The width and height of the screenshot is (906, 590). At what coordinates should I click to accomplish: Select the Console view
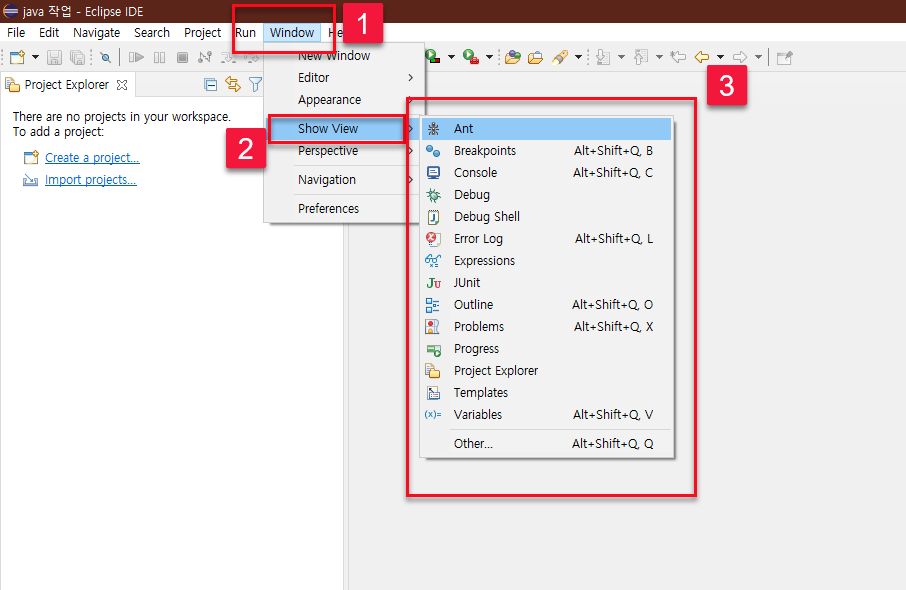coord(547,173)
